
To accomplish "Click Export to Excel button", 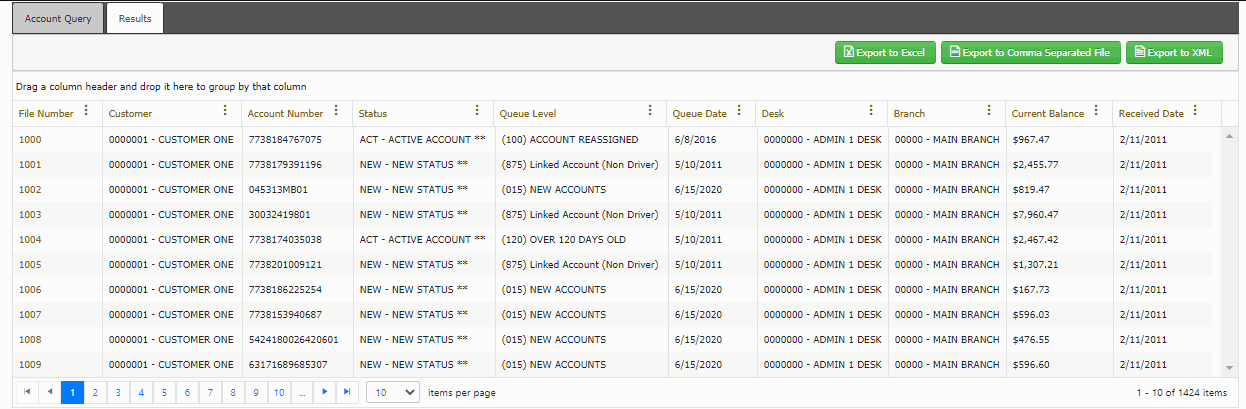I will click(884, 53).
